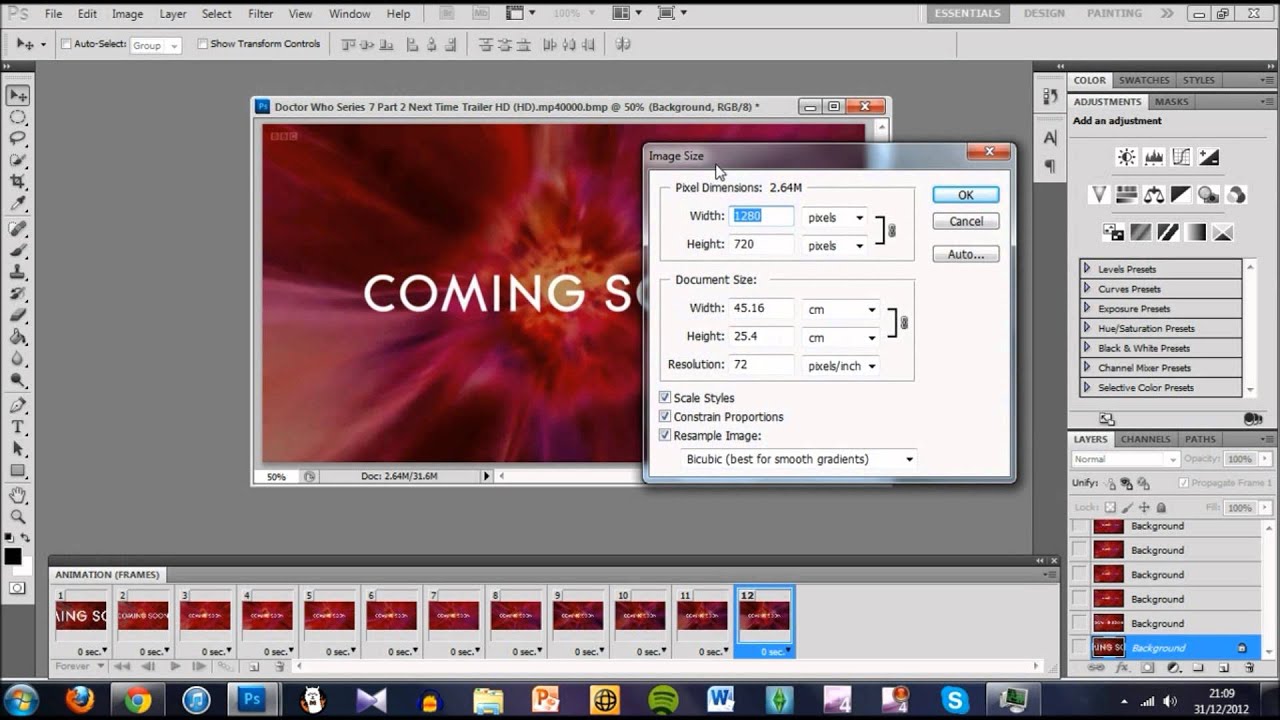Toggle Auto-Select checkbox in options bar
This screenshot has width=1280, height=720.
[x=66, y=44]
